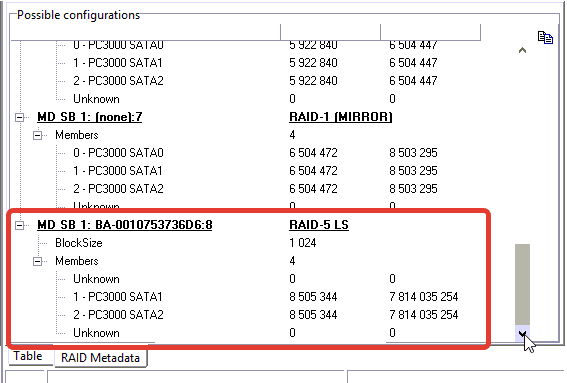Screen dimensions: 567x383
Task: Select MD SB 1: BA-0010753736D6:8 configuration
Action: (x=125, y=225)
